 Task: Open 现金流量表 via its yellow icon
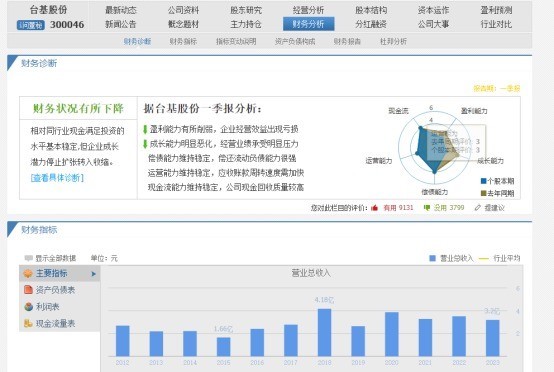point(28,323)
